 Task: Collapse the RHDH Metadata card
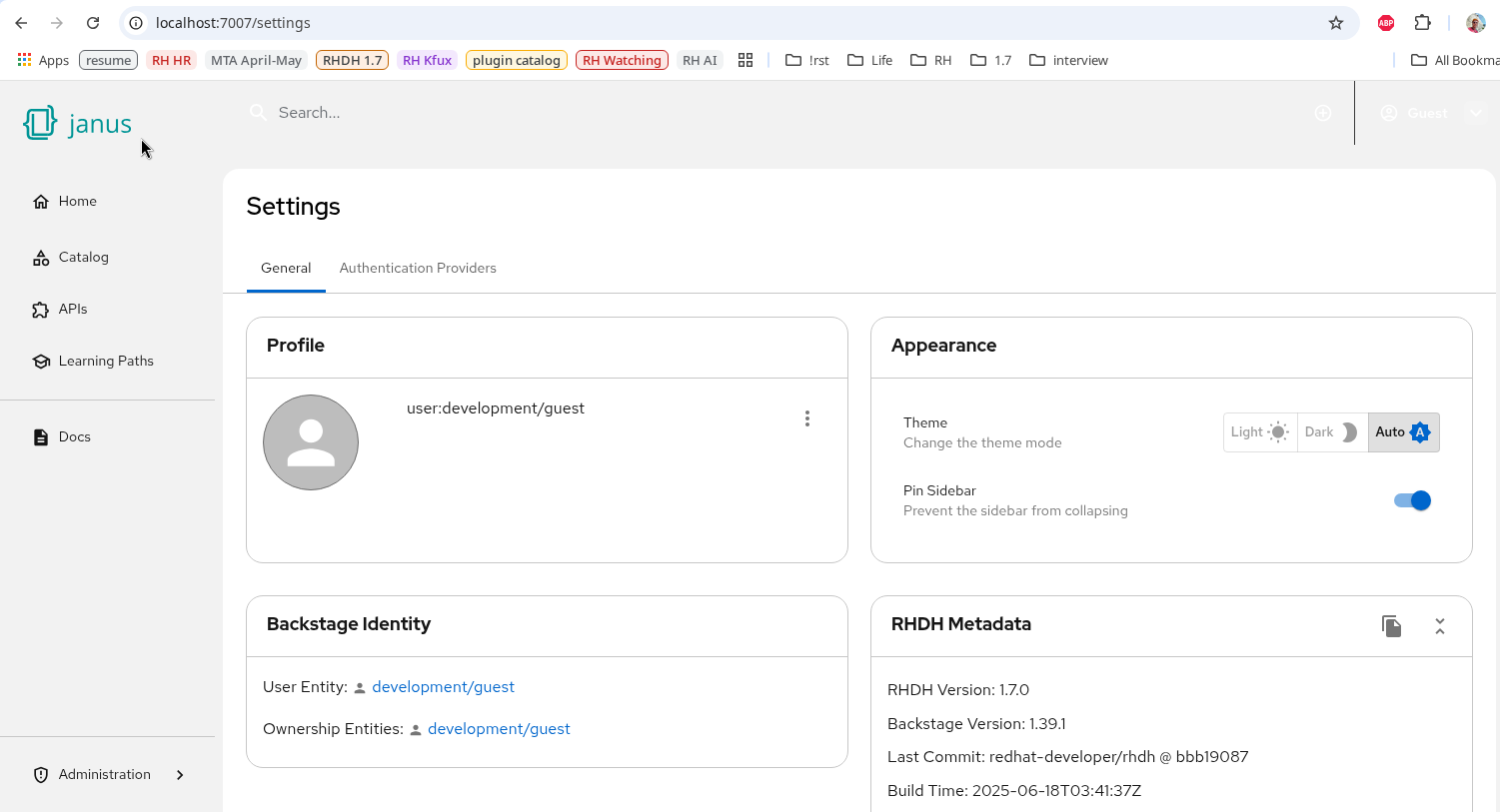coord(1440,626)
